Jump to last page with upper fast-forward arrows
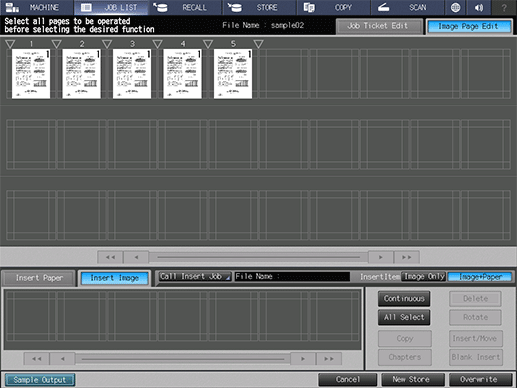The width and height of the screenshot is (517, 388). tap(406, 257)
